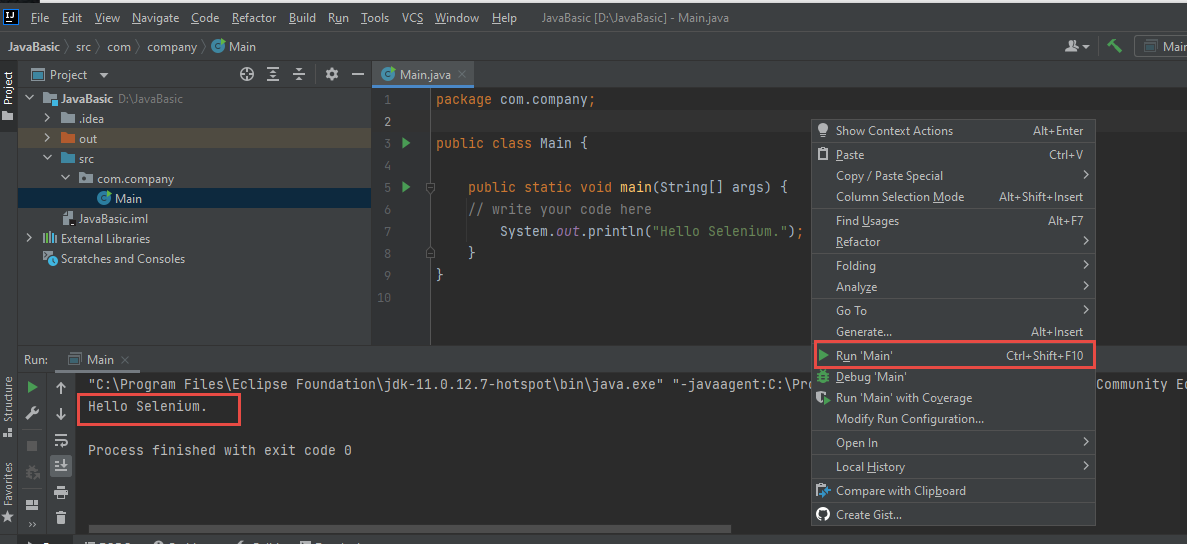The image size is (1187, 544).
Task: Click the build hammer icon in toolbar
Action: click(1114, 46)
